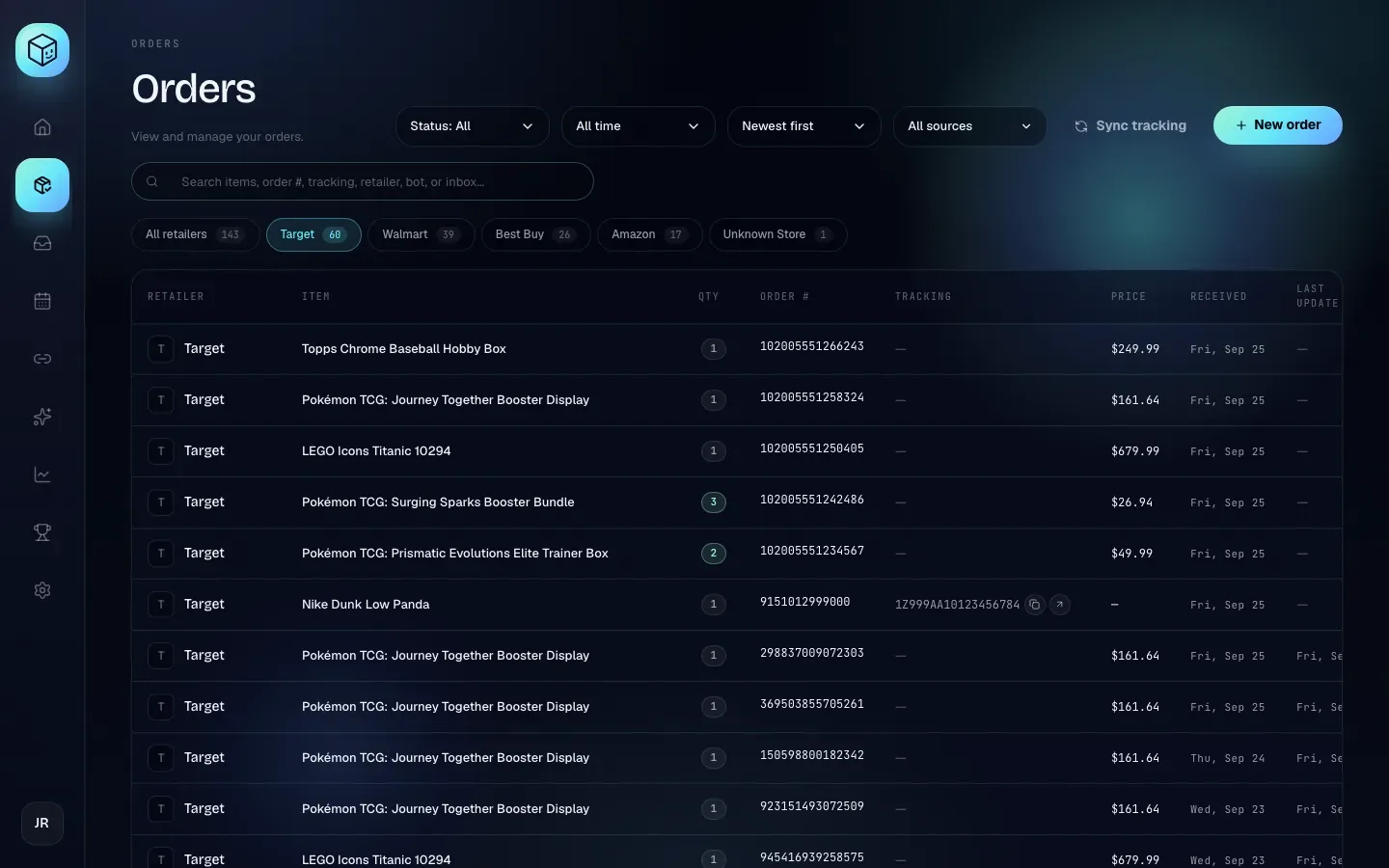
Task: Open external tracking link for Nike Dunk order
Action: pos(1060,605)
